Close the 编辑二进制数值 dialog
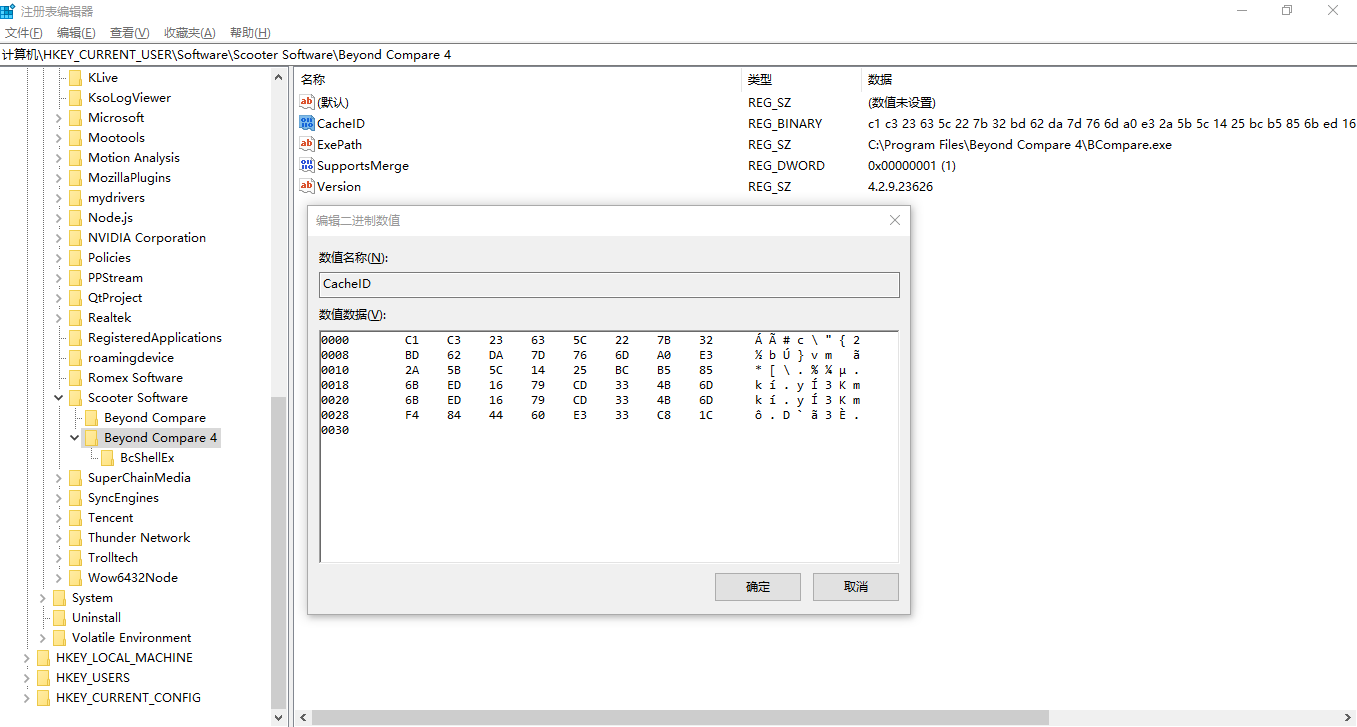1357x727 pixels. [894, 220]
